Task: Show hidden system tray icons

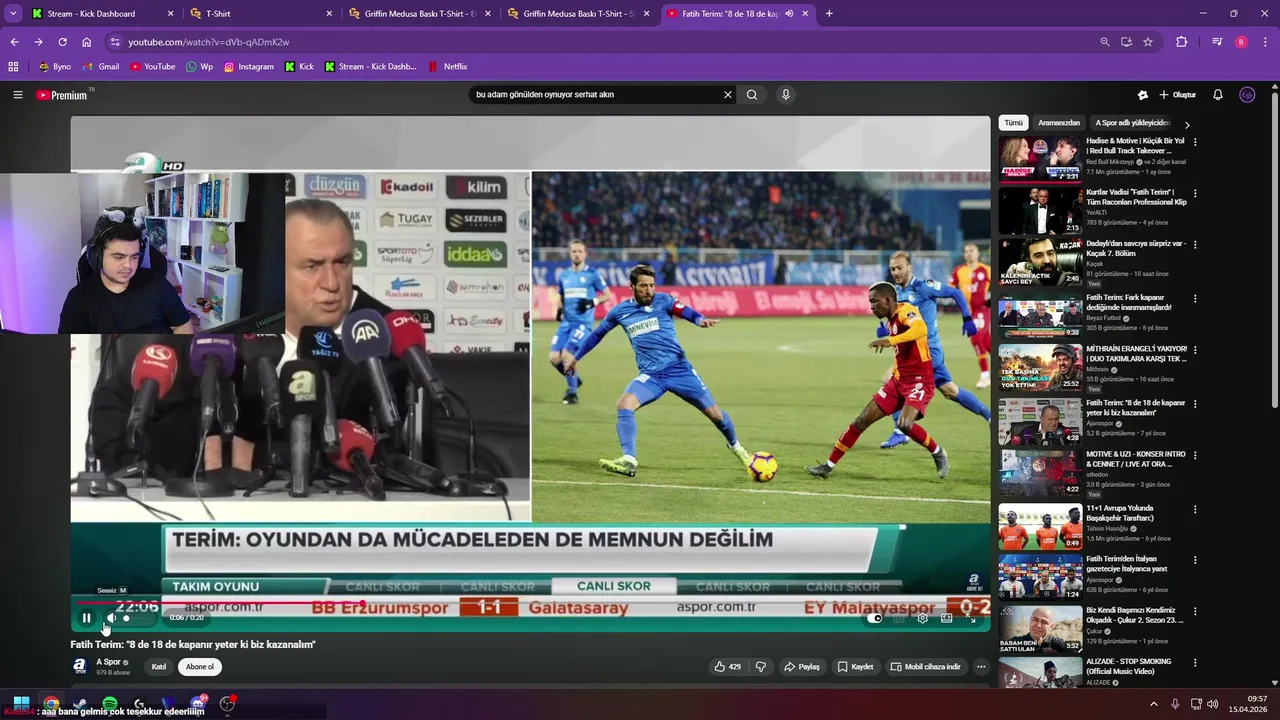Action: point(1153,704)
